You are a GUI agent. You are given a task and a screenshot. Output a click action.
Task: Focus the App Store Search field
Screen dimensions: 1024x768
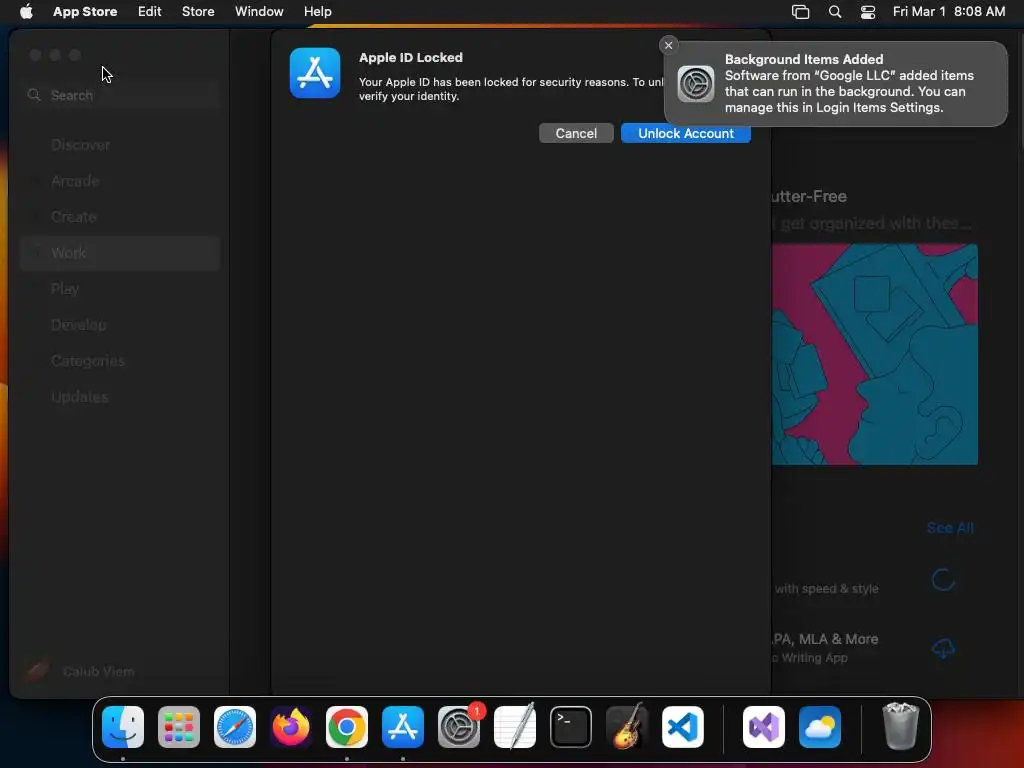pyautogui.click(x=121, y=95)
